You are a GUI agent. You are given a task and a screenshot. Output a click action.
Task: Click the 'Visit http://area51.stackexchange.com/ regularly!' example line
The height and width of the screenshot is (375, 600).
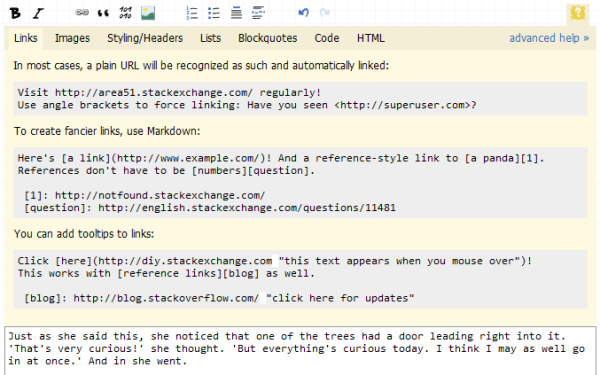(169, 93)
